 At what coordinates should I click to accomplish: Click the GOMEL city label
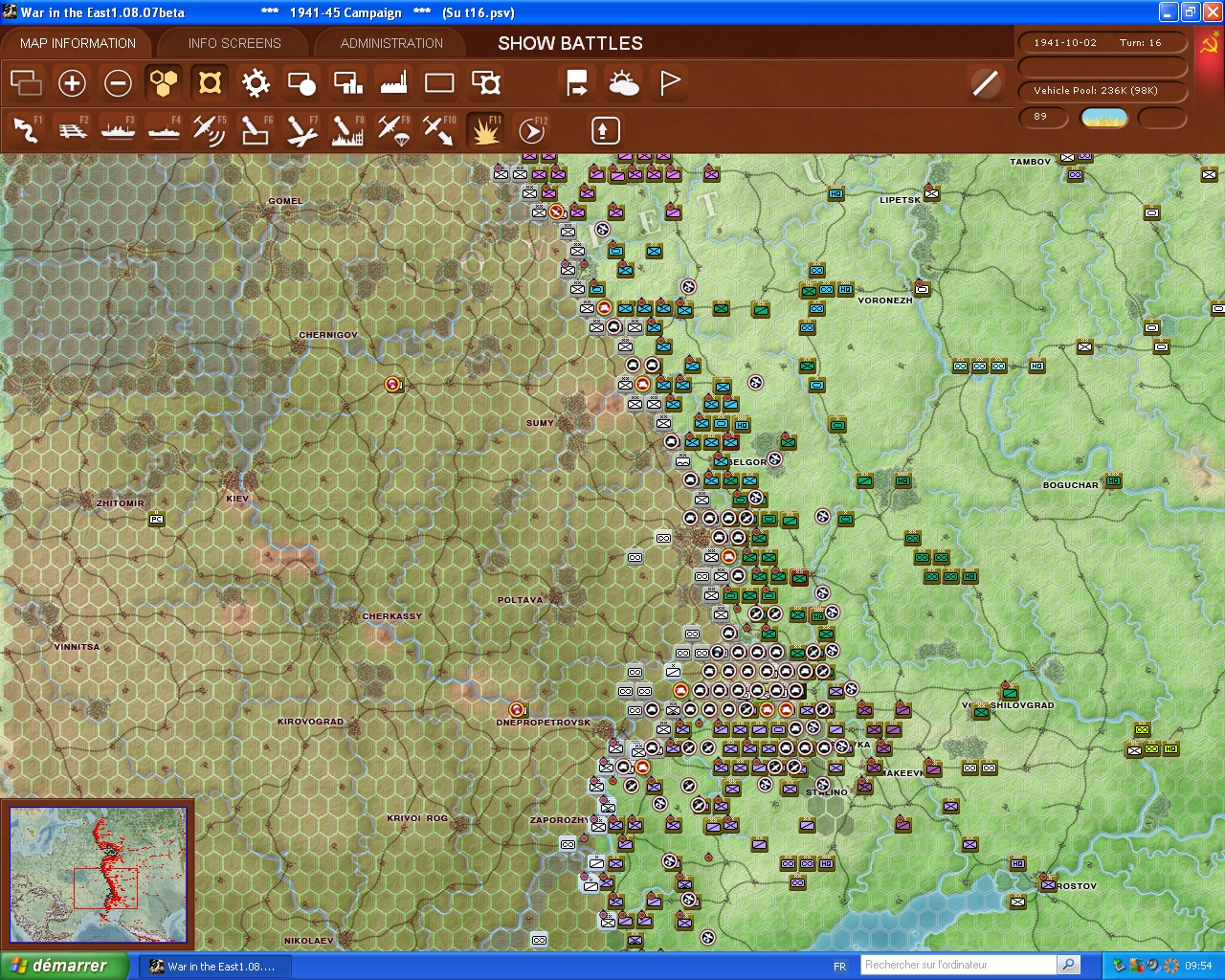coord(285,201)
